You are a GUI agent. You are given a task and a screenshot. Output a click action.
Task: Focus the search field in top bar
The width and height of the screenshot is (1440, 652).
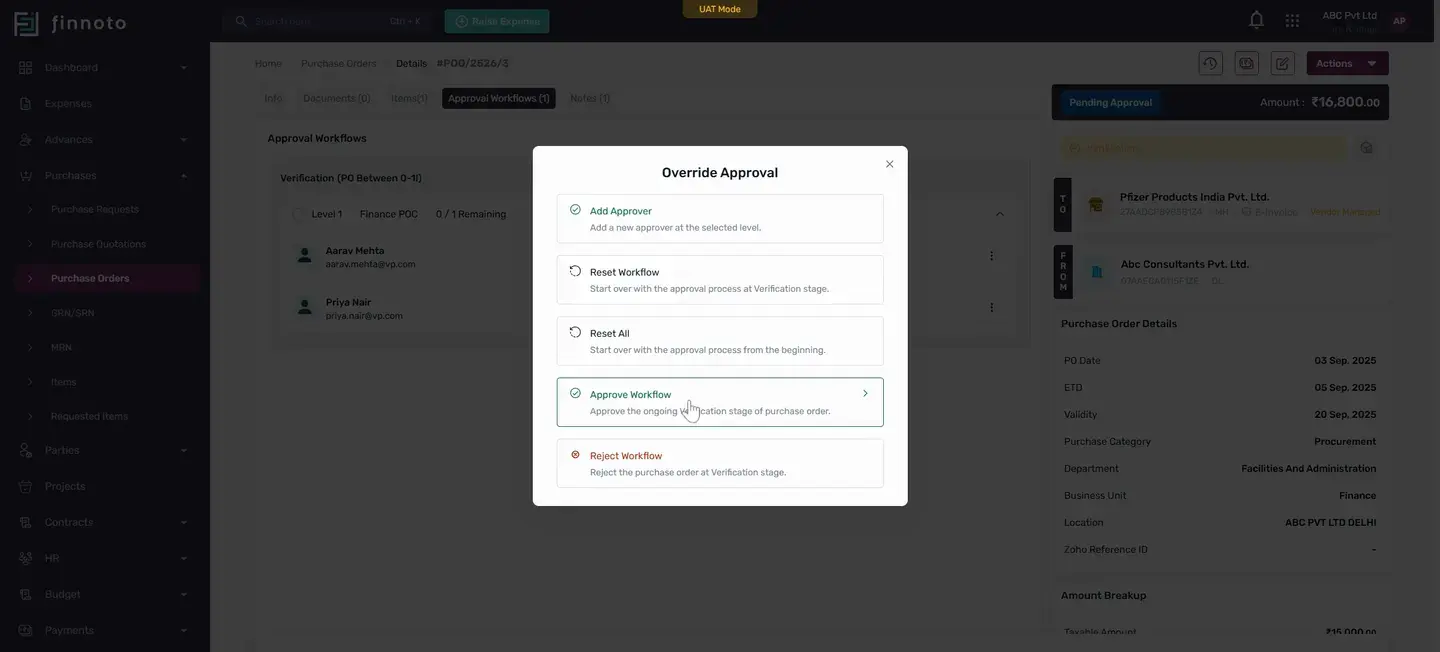coord(326,21)
